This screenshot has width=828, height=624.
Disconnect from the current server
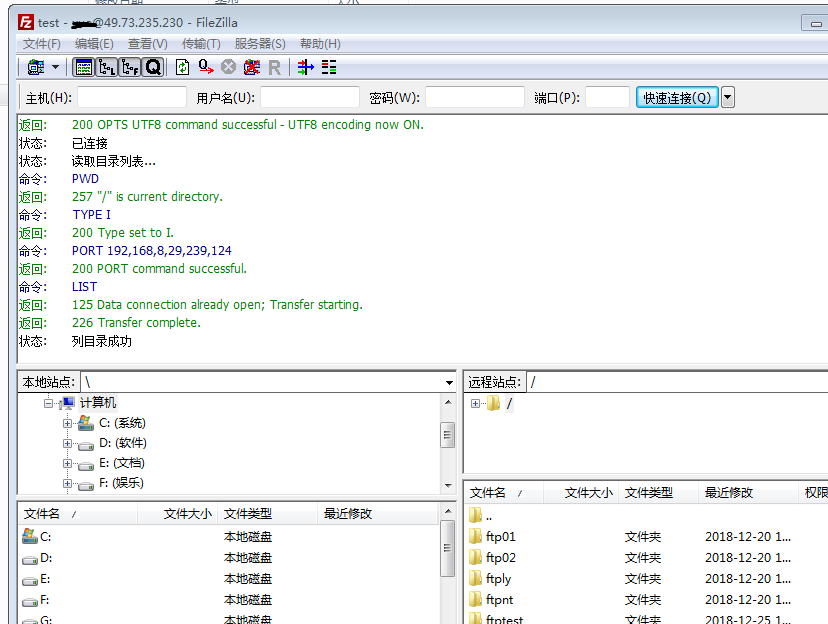coord(252,68)
